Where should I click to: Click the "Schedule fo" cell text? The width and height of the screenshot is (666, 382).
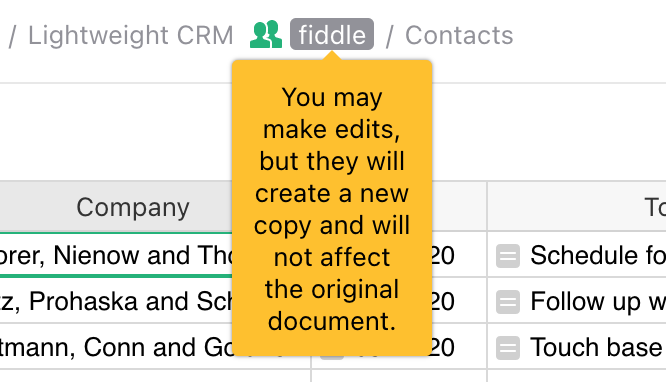[x=598, y=255]
